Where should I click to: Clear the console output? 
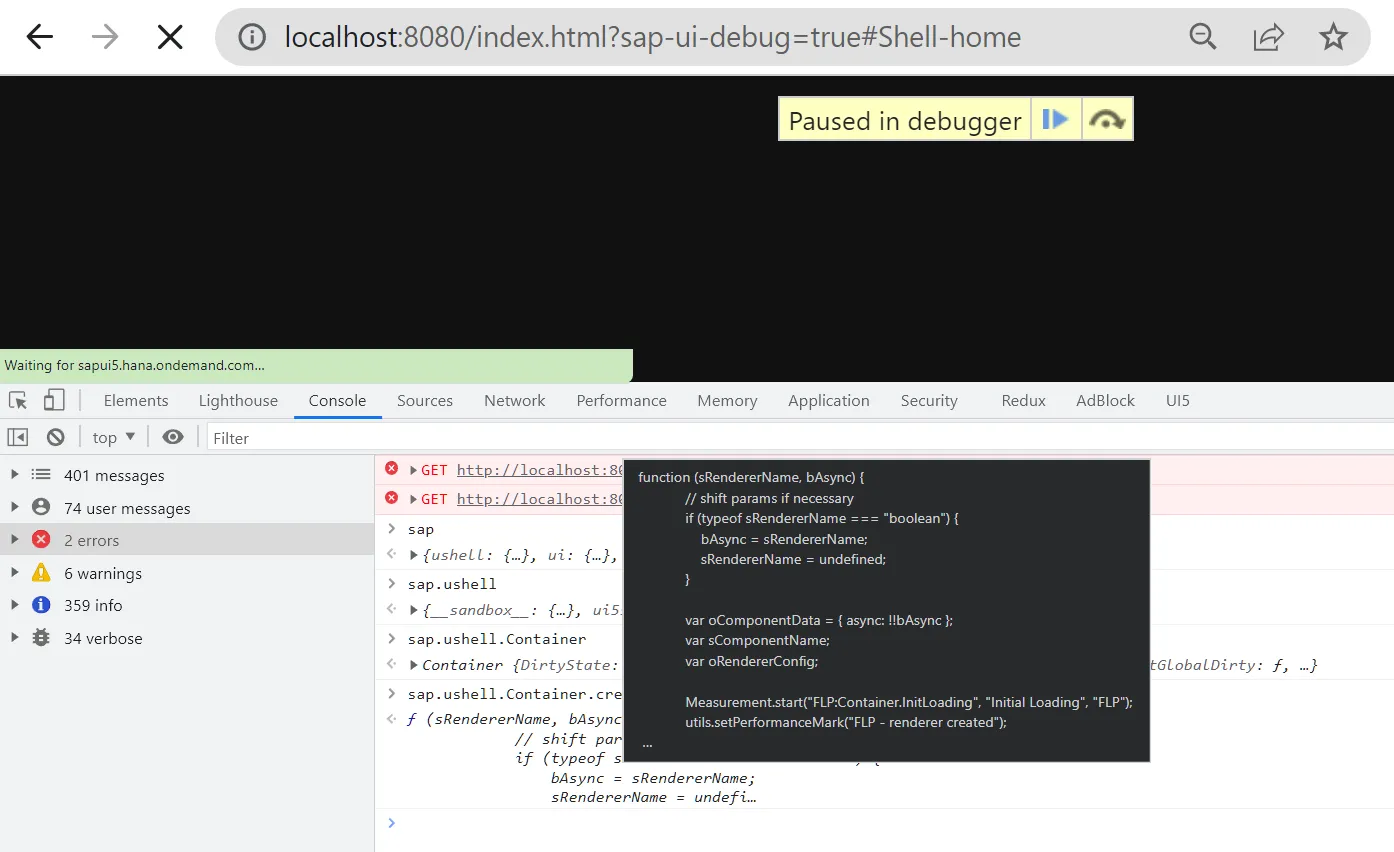(56, 438)
